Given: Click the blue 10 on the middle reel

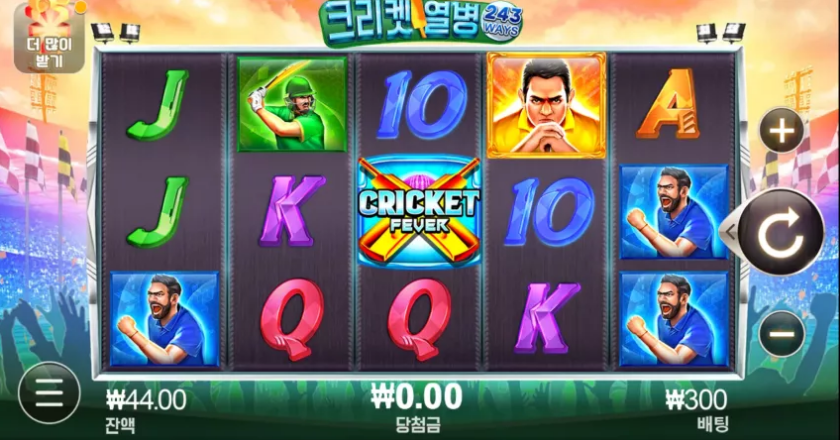Looking at the screenshot, I should (422, 105).
